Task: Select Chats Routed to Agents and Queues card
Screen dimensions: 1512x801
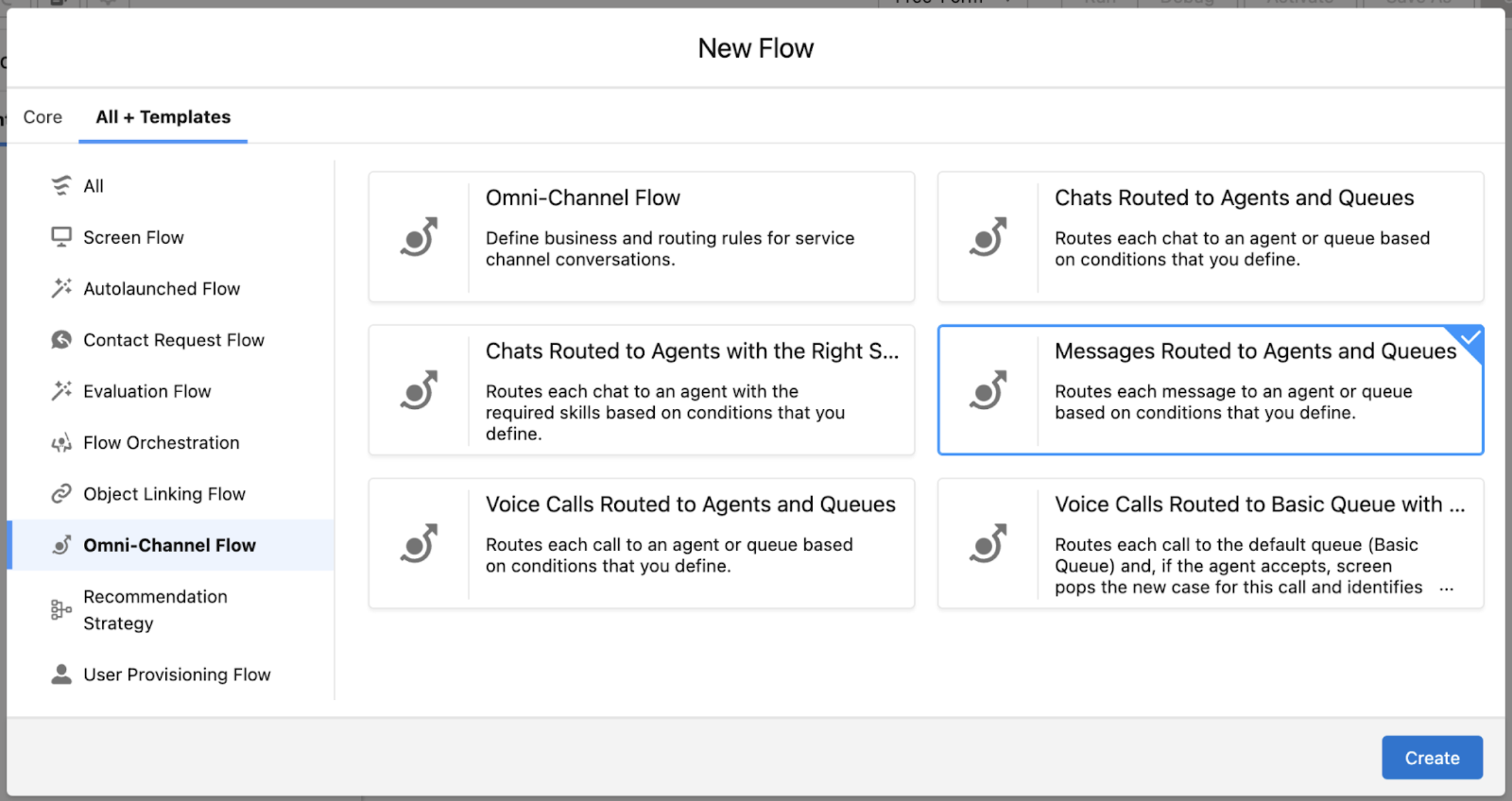Action: [1210, 236]
